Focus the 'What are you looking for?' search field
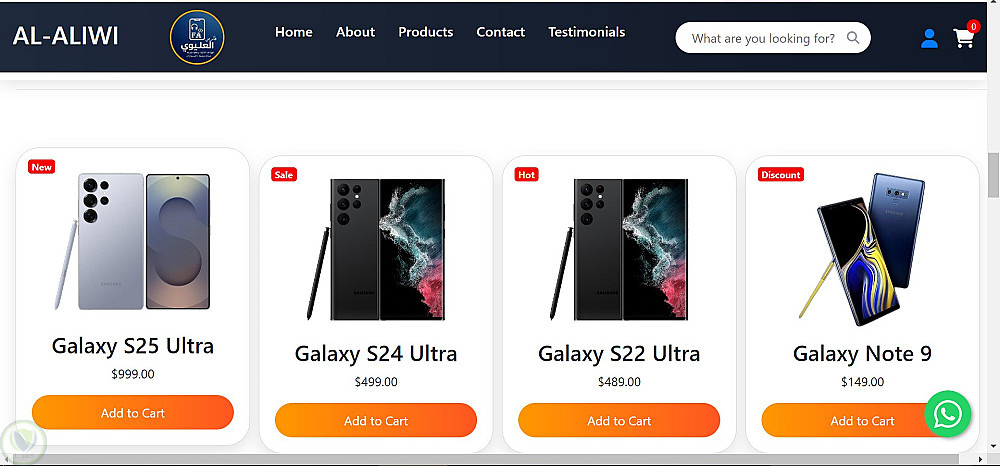The width and height of the screenshot is (1000, 466). 762,39
